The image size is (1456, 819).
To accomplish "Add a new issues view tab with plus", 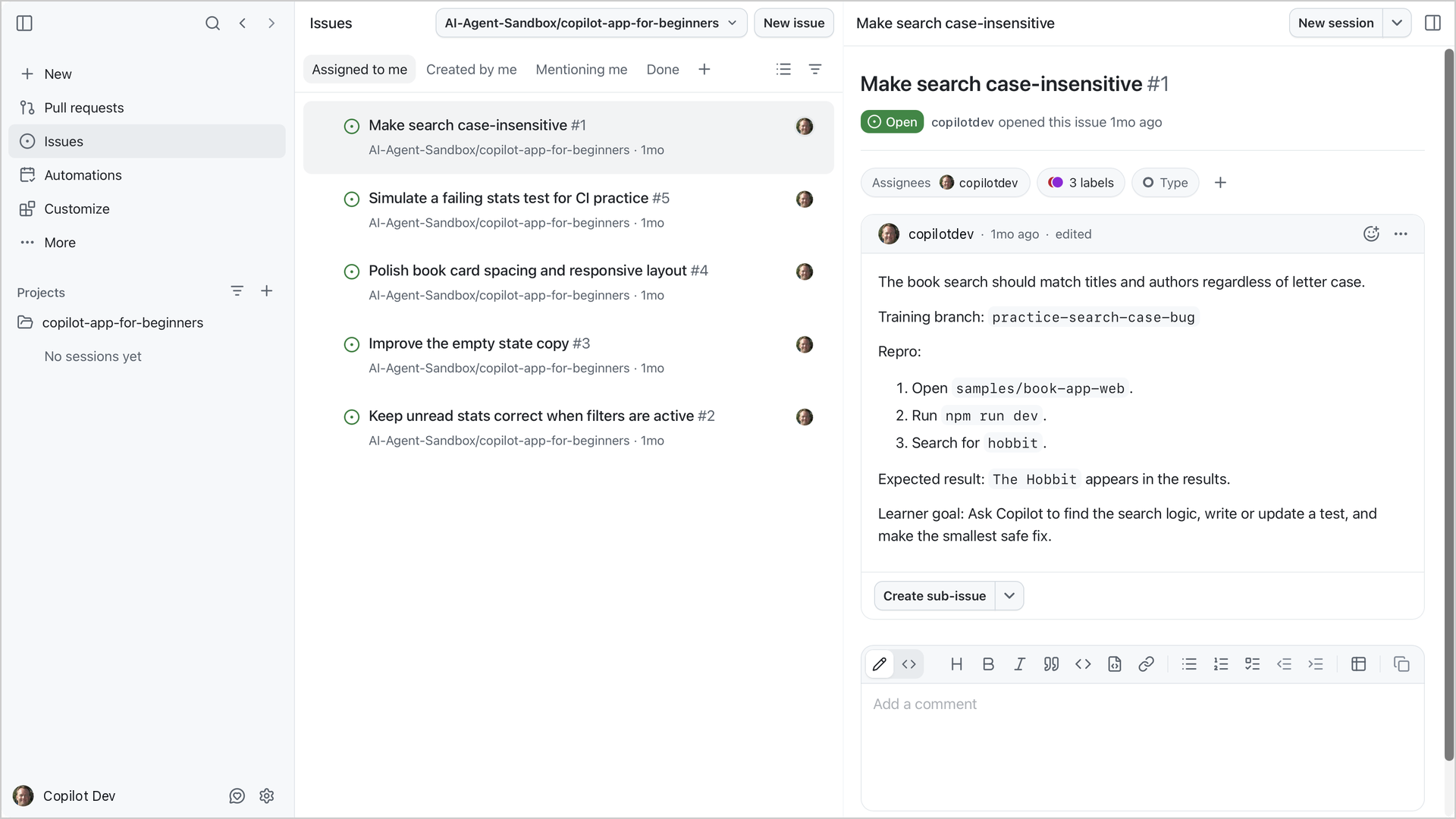I will (x=704, y=70).
